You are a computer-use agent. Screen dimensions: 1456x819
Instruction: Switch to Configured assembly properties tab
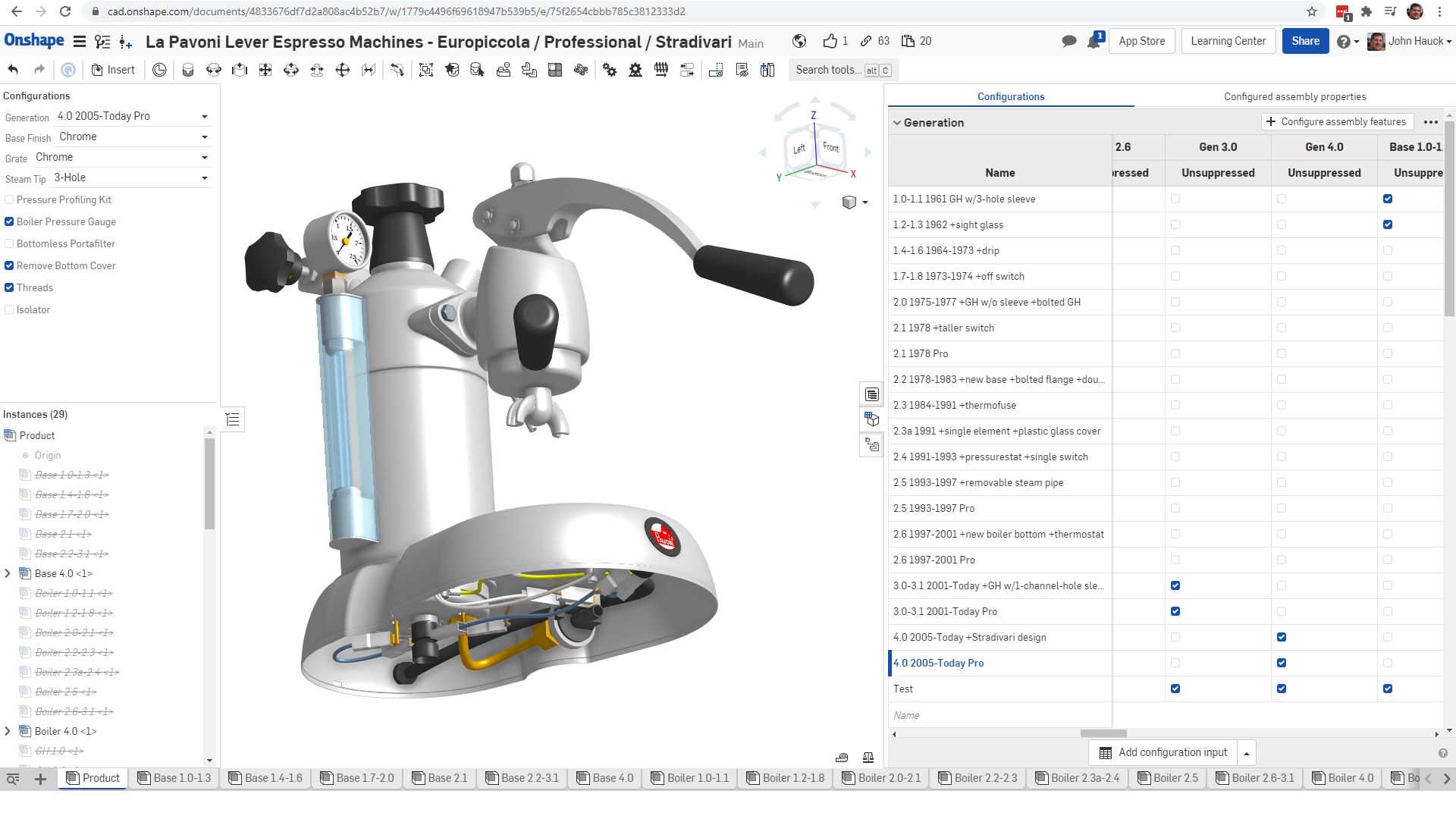(x=1294, y=96)
